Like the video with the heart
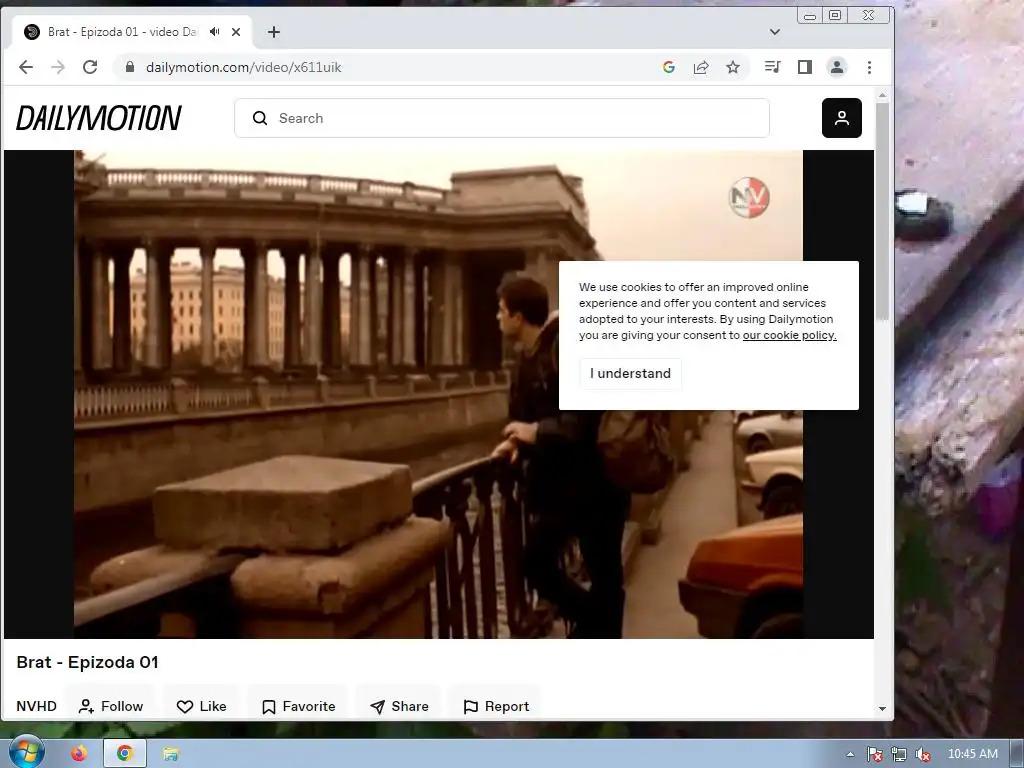1024x768 pixels. [201, 707]
